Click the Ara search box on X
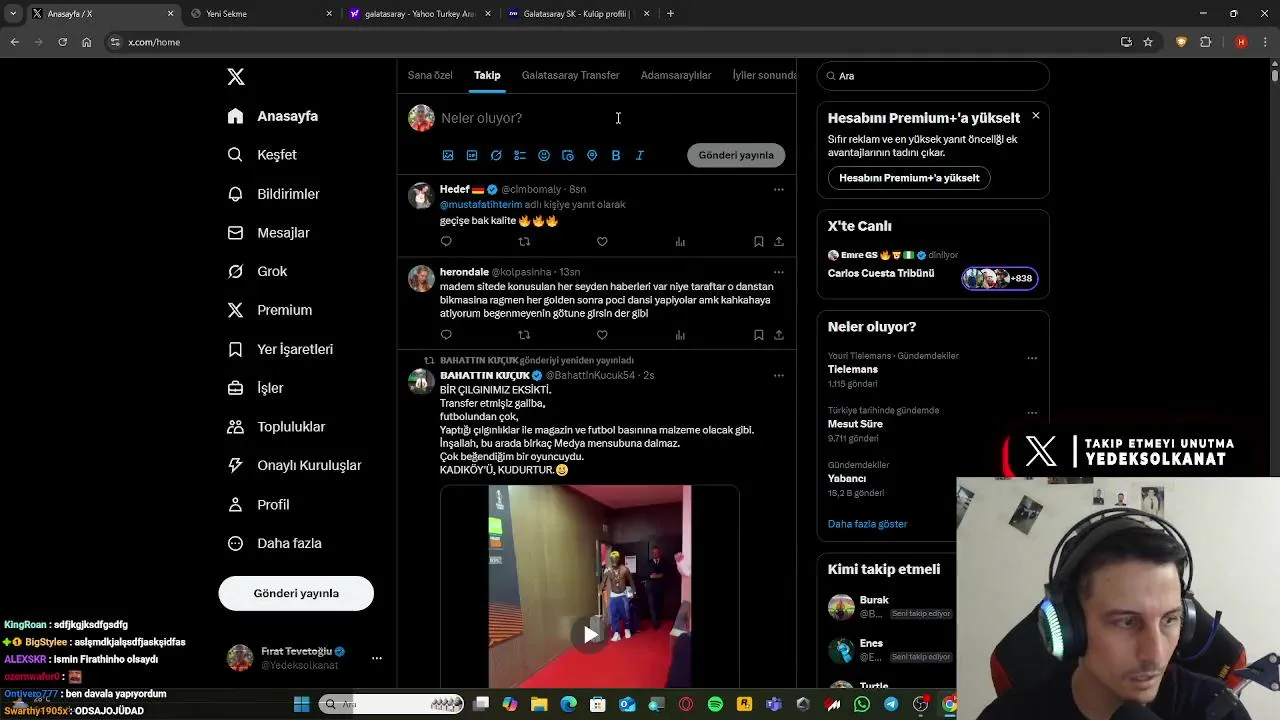This screenshot has height=720, width=1280. pos(933,76)
